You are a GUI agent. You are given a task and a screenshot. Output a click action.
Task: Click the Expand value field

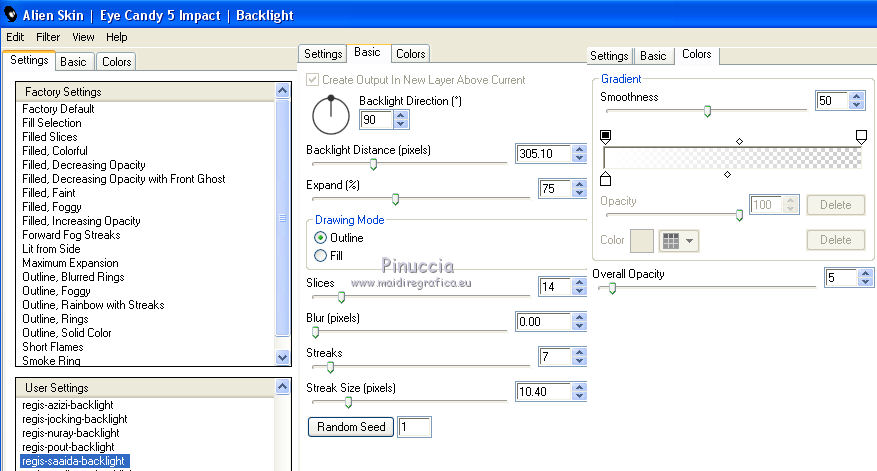coord(555,189)
